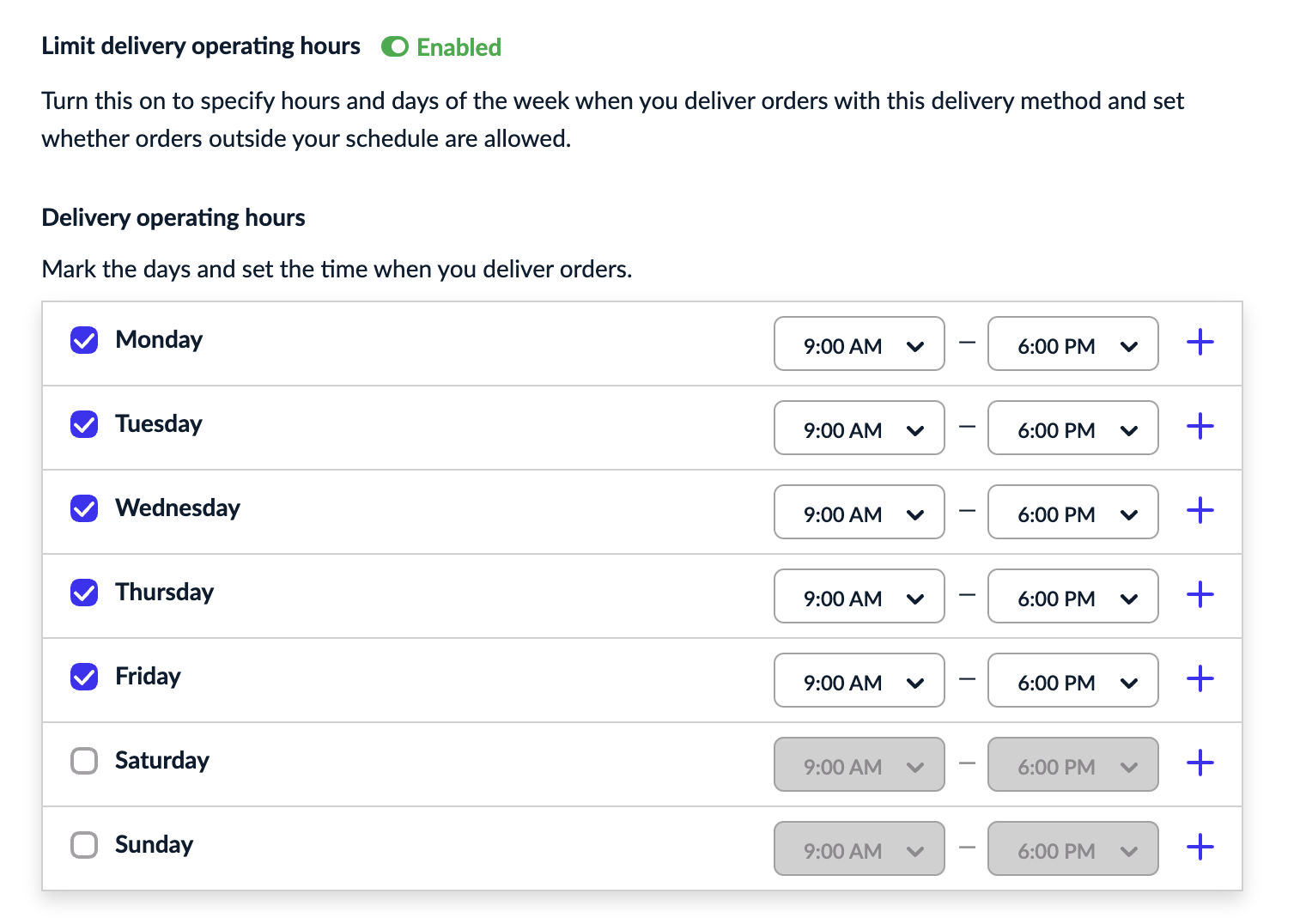Open Monday start time dropdown
This screenshot has width=1312, height=924.
(859, 344)
